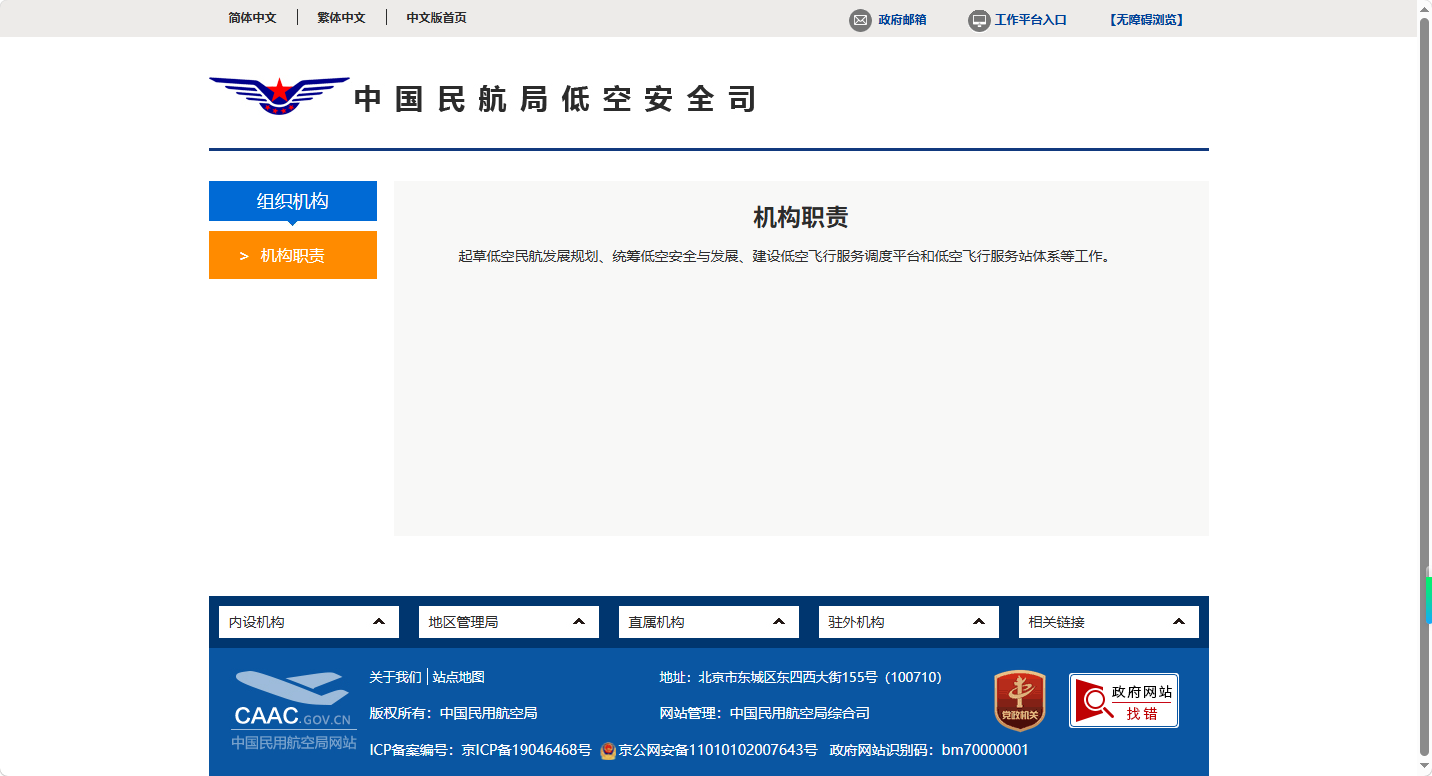Viewport: 1432px width, 776px height.
Task: Click the police shield icon beside 京公网安备
Action: click(x=608, y=750)
